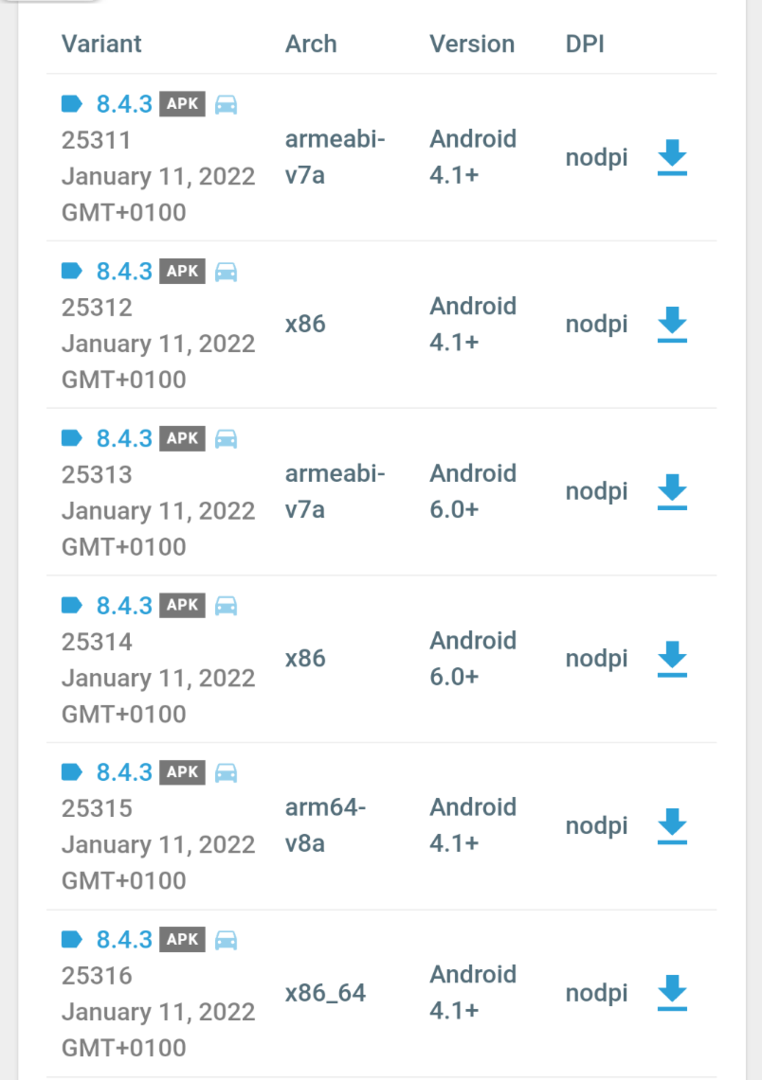Screen dimensions: 762x1080
Task: Download variant 25311 armeabi-v7a APK
Action: click(x=672, y=157)
